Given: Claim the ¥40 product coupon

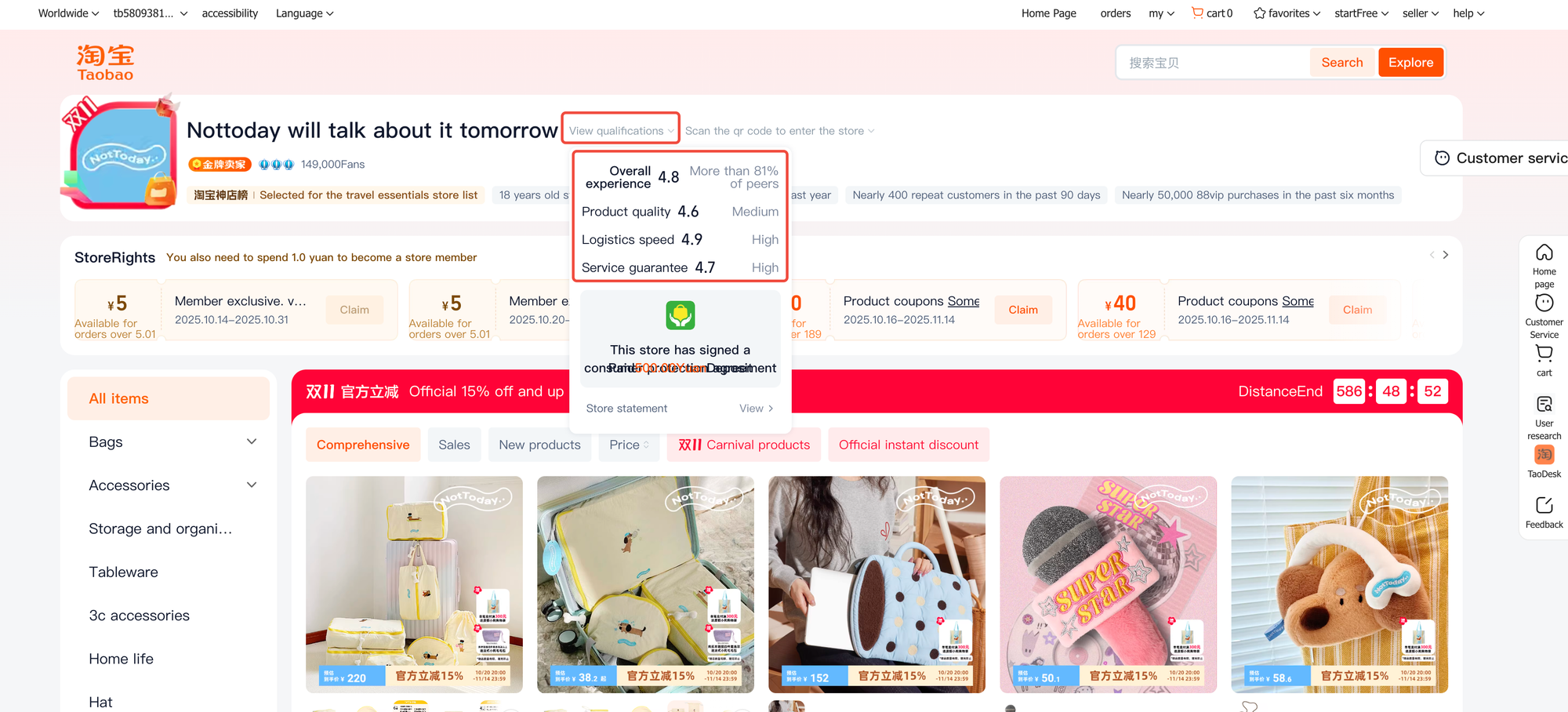Looking at the screenshot, I should (x=1357, y=310).
